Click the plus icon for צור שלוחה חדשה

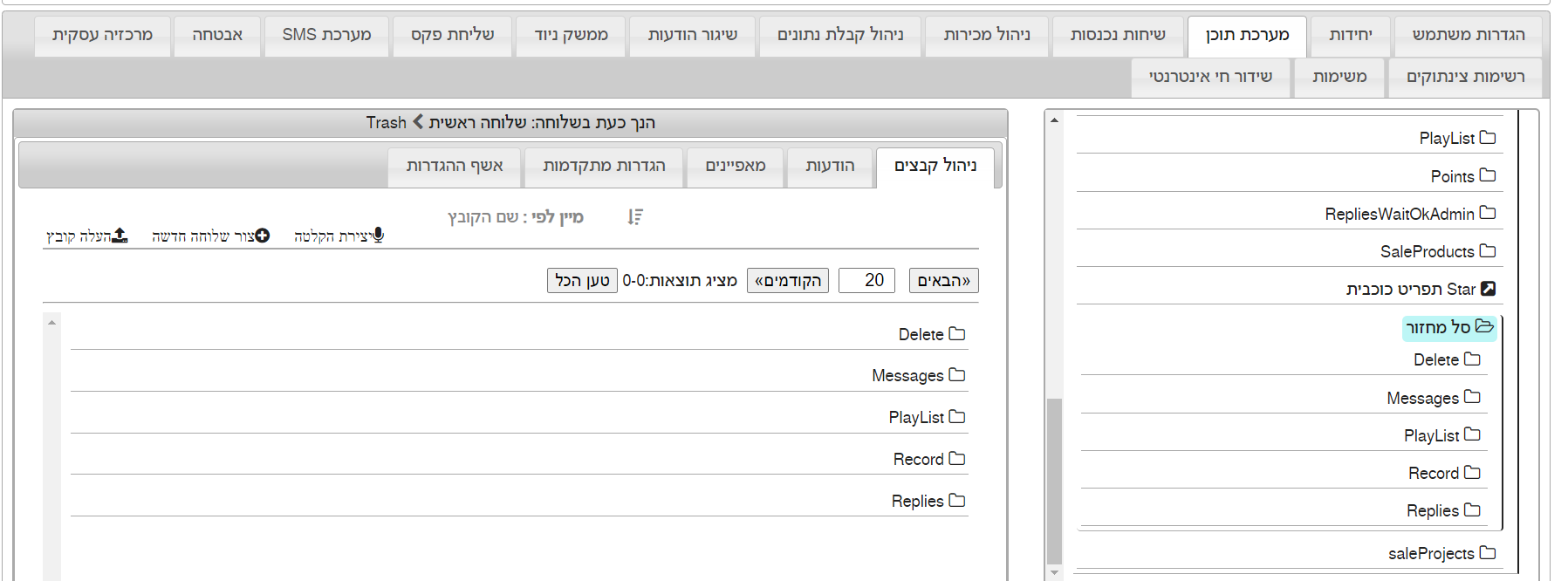[x=263, y=236]
